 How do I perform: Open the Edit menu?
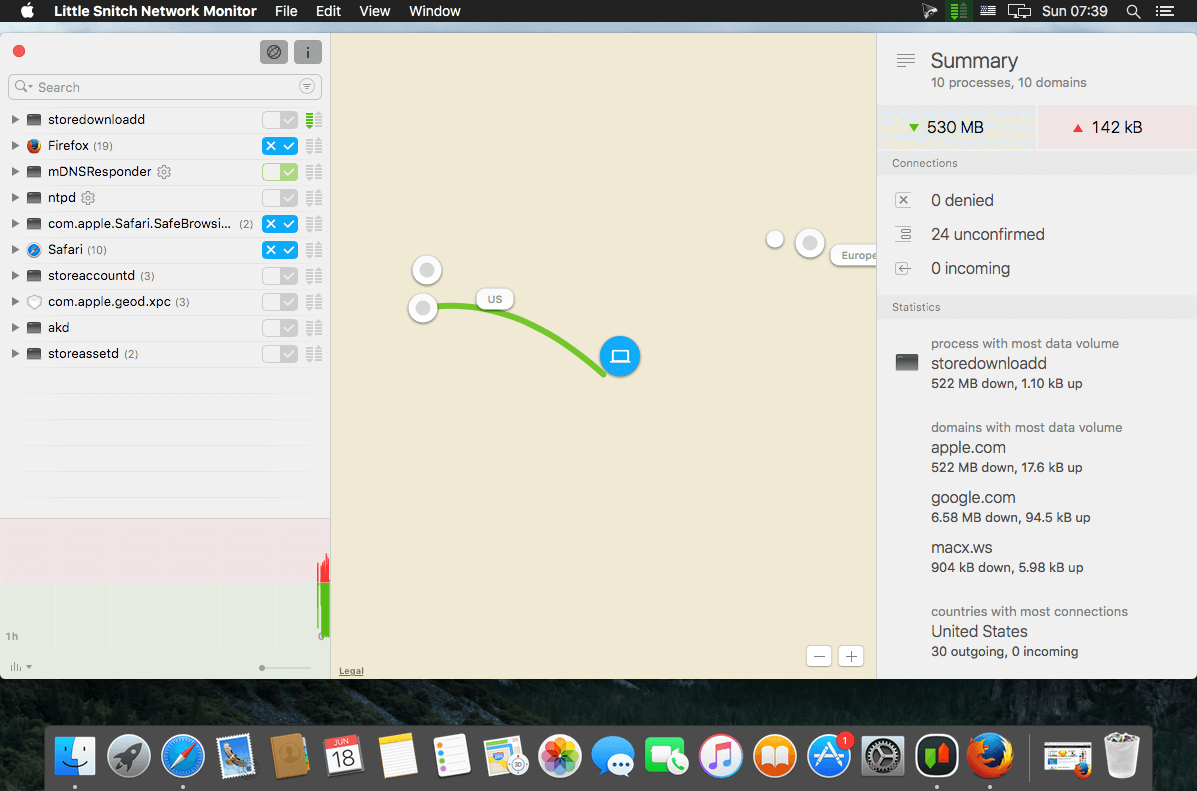328,11
